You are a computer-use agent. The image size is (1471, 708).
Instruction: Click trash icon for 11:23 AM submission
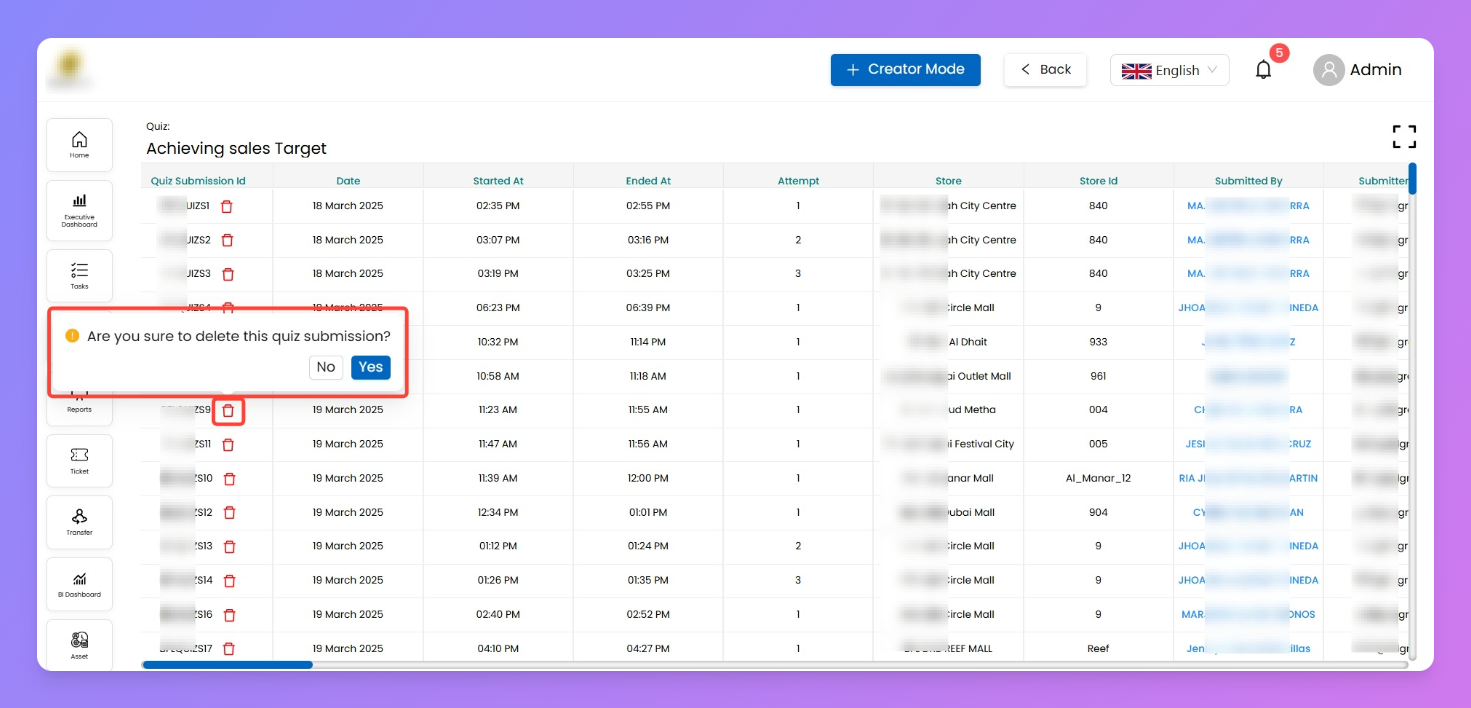point(228,410)
